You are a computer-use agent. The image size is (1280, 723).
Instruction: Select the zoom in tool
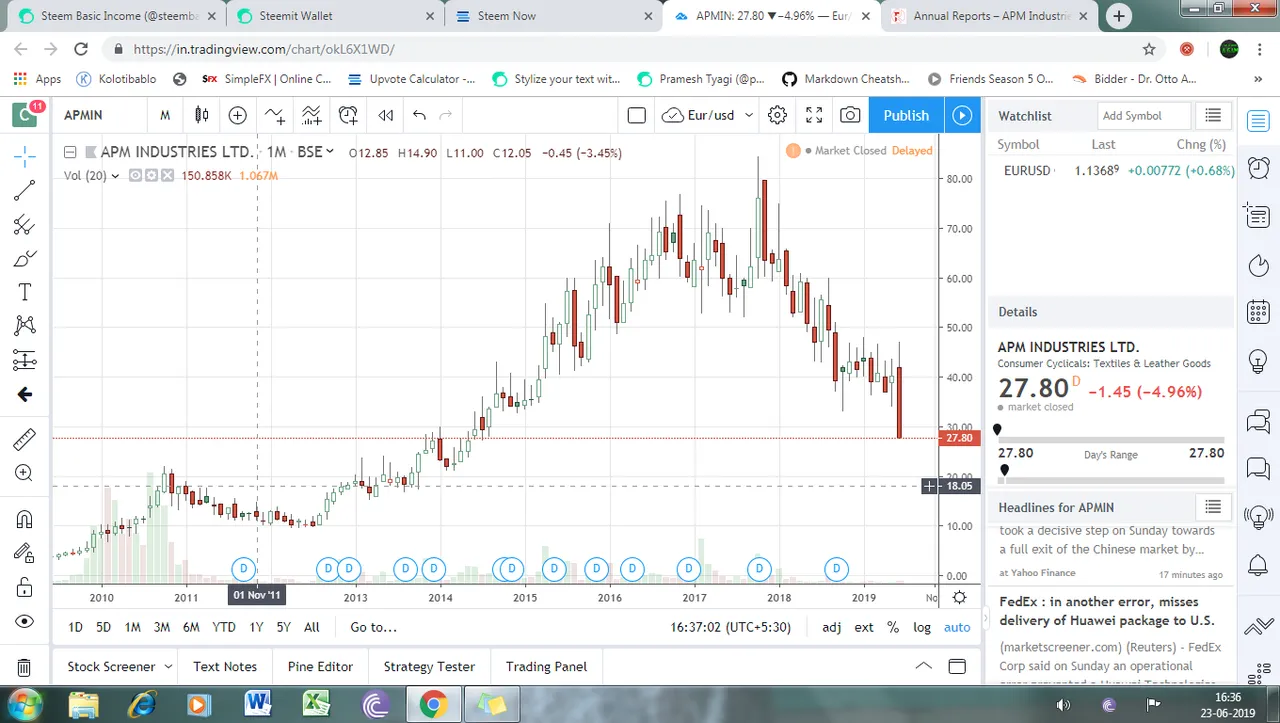[25, 473]
